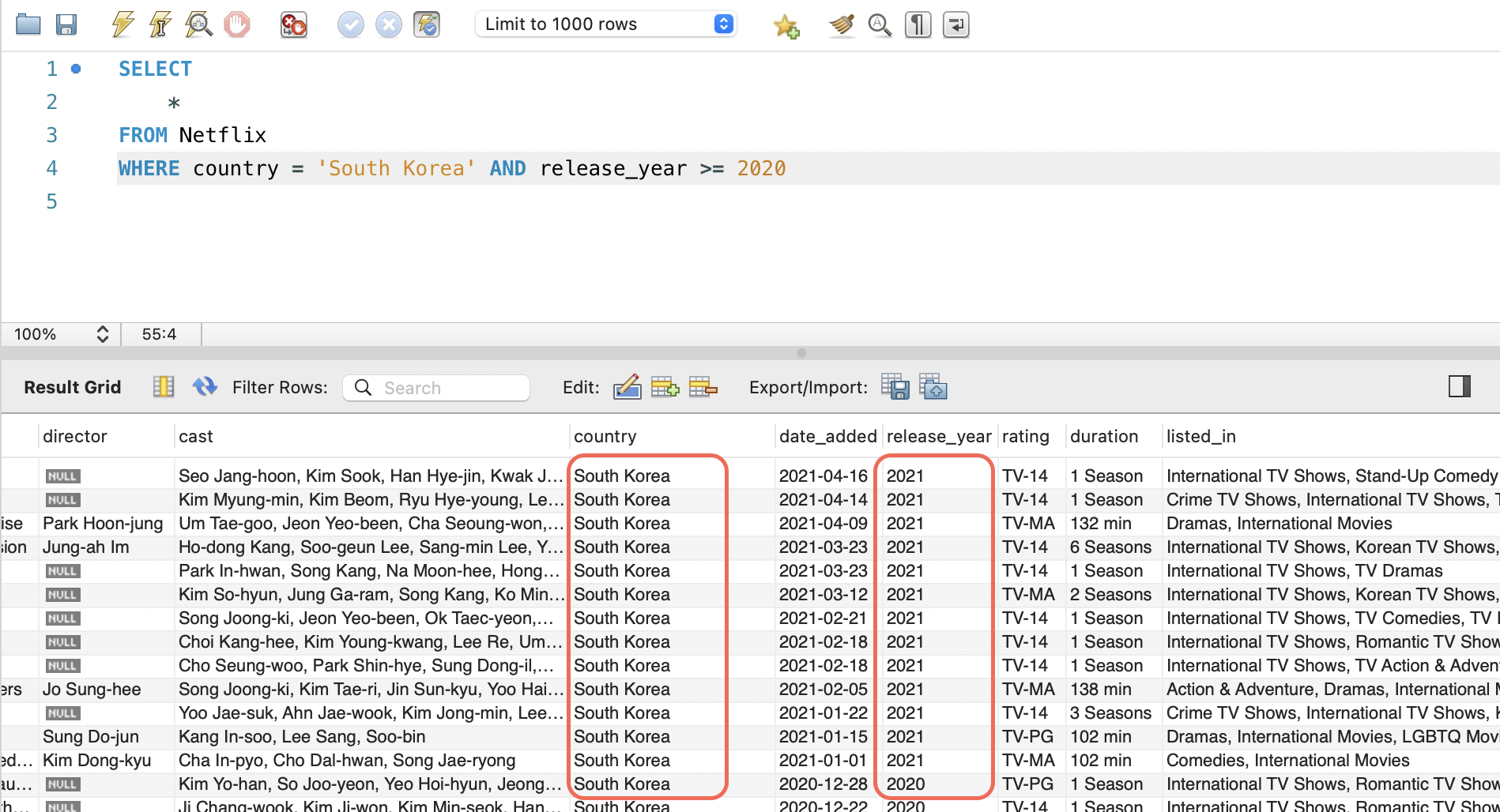Beautify the query with the broom icon
This screenshot has width=1500, height=812.
pos(842,25)
